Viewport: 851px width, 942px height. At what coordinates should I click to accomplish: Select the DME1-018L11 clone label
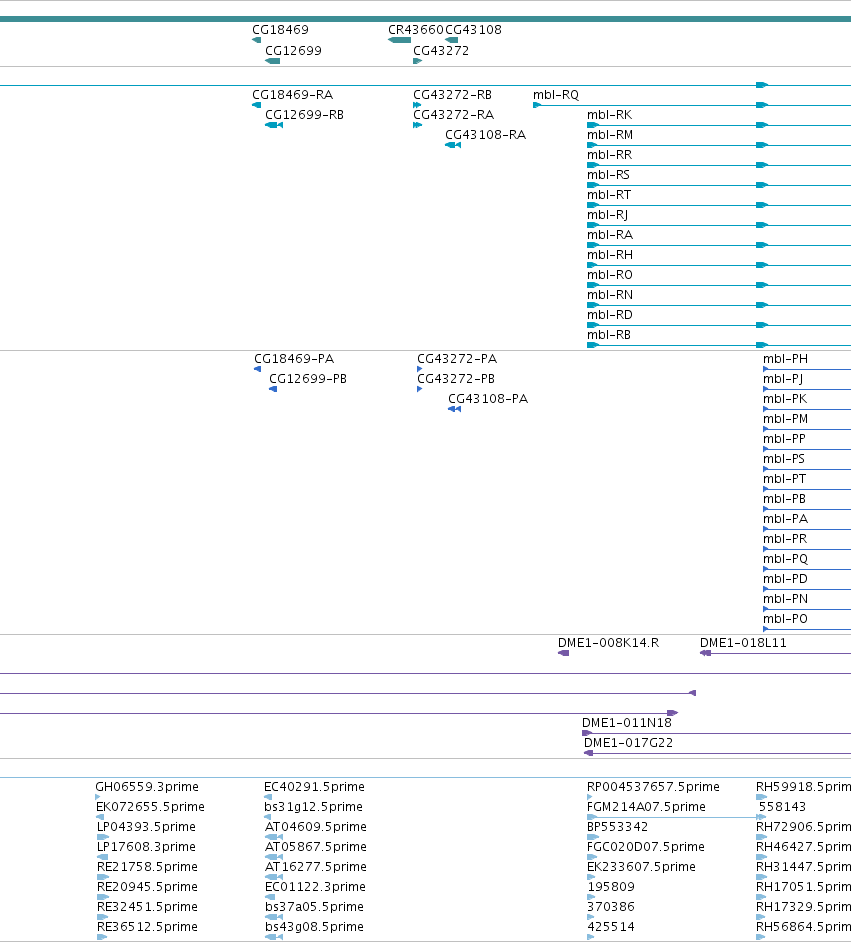pyautogui.click(x=743, y=643)
